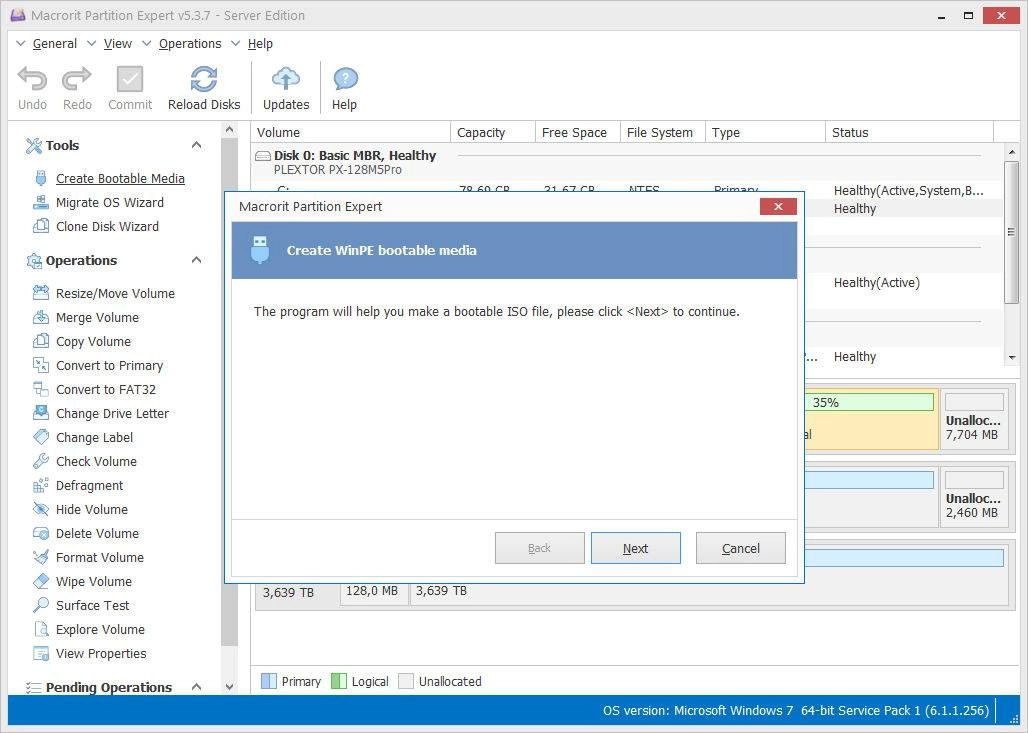The width and height of the screenshot is (1028, 733).
Task: Click the Copy Volume icon
Action: point(41,341)
